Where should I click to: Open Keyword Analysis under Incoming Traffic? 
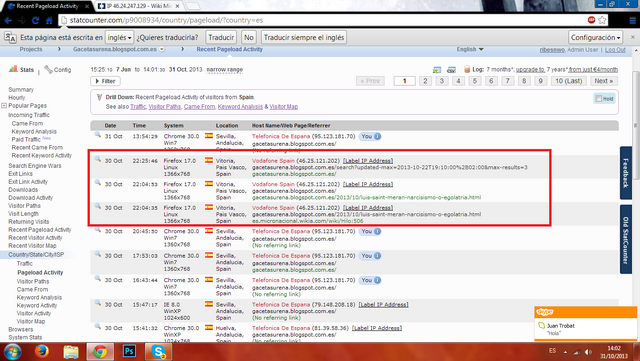pos(34,131)
